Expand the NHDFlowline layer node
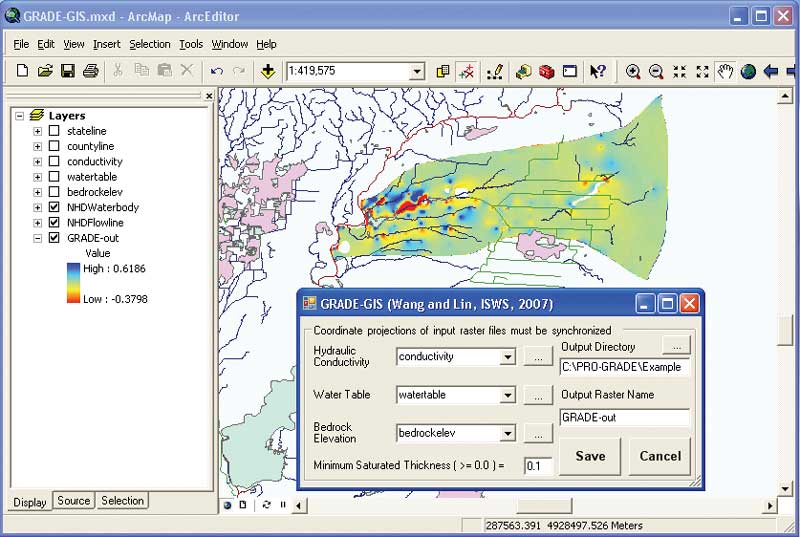This screenshot has height=537, width=800. (x=37, y=223)
